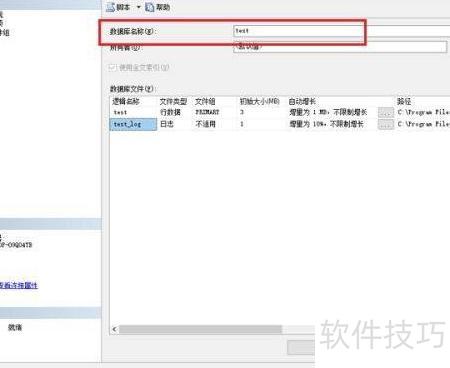Open the 脚本 dropdown arrow
This screenshot has width=450, height=368.
coord(139,7)
